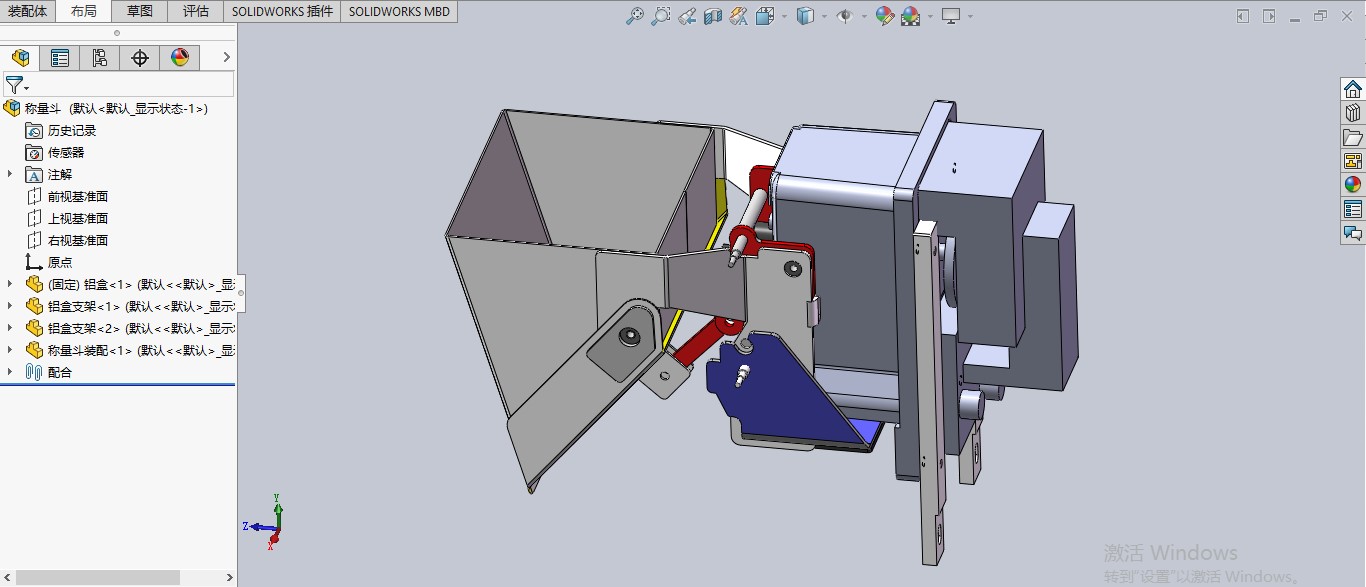The height and width of the screenshot is (587, 1366).
Task: Open Custom Properties in task pane
Action: [1353, 209]
